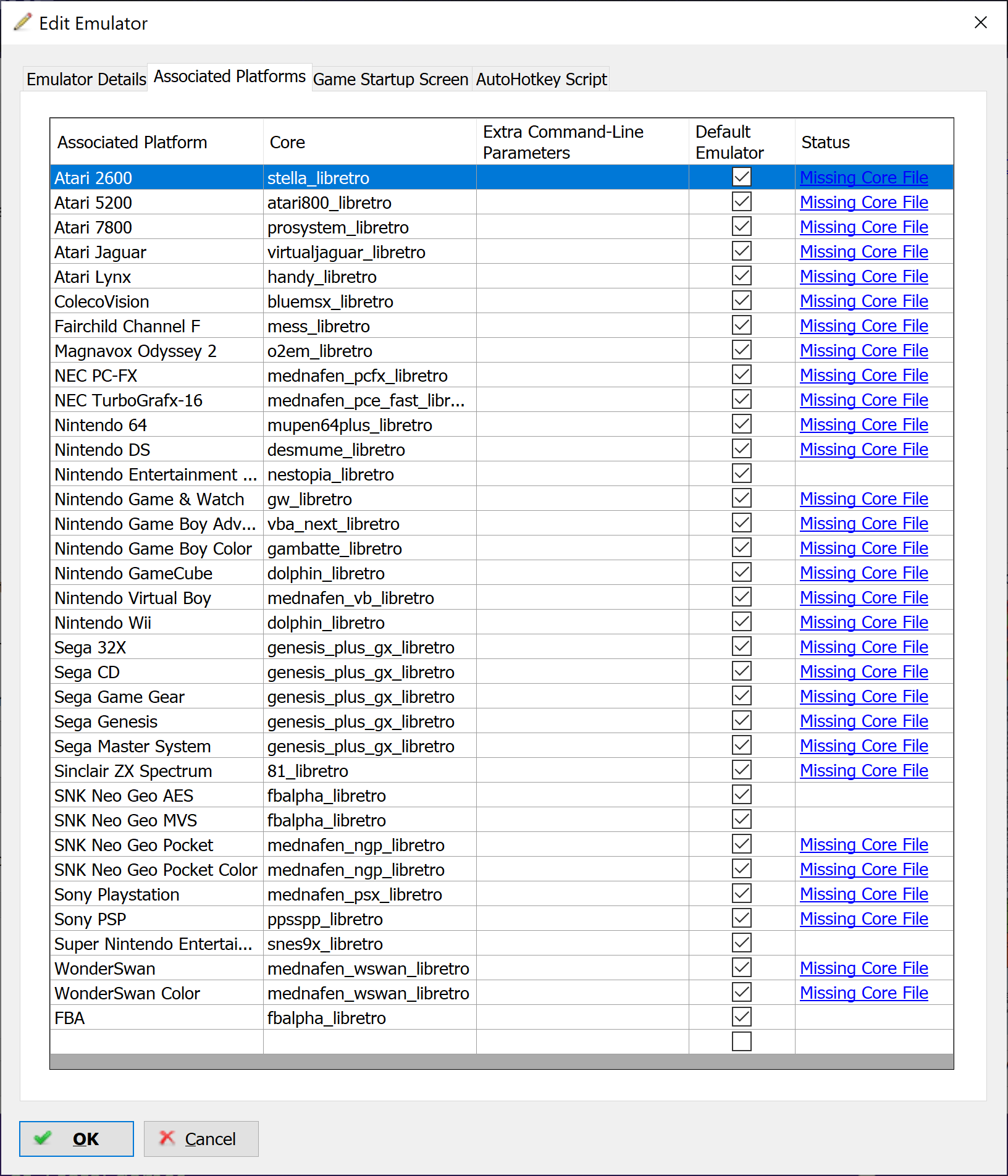The image size is (1008, 1176).
Task: Select the Sega Game Gear platform cell
Action: pyautogui.click(x=157, y=696)
